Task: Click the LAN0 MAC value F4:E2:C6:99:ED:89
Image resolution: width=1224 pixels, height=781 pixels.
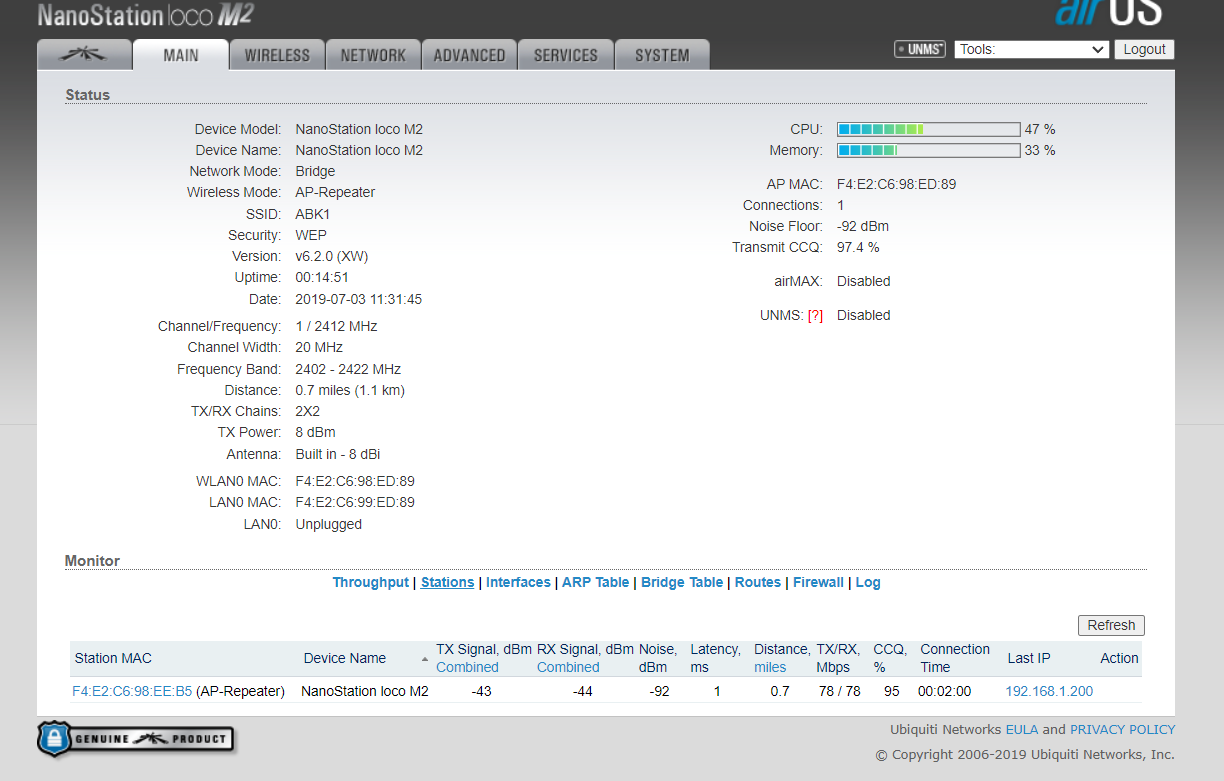Action: [x=355, y=502]
